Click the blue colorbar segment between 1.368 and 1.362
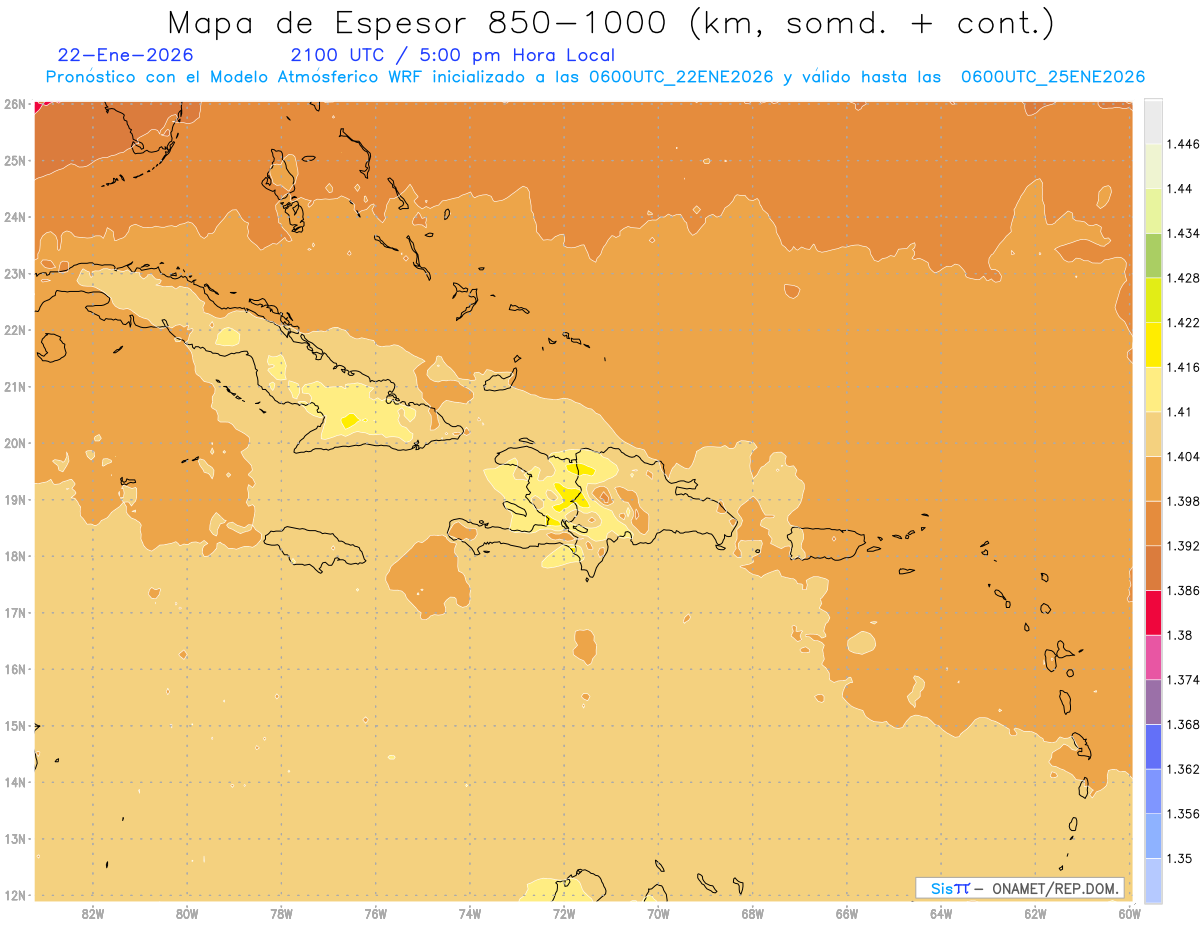The height and width of the screenshot is (927, 1200). 1153,747
